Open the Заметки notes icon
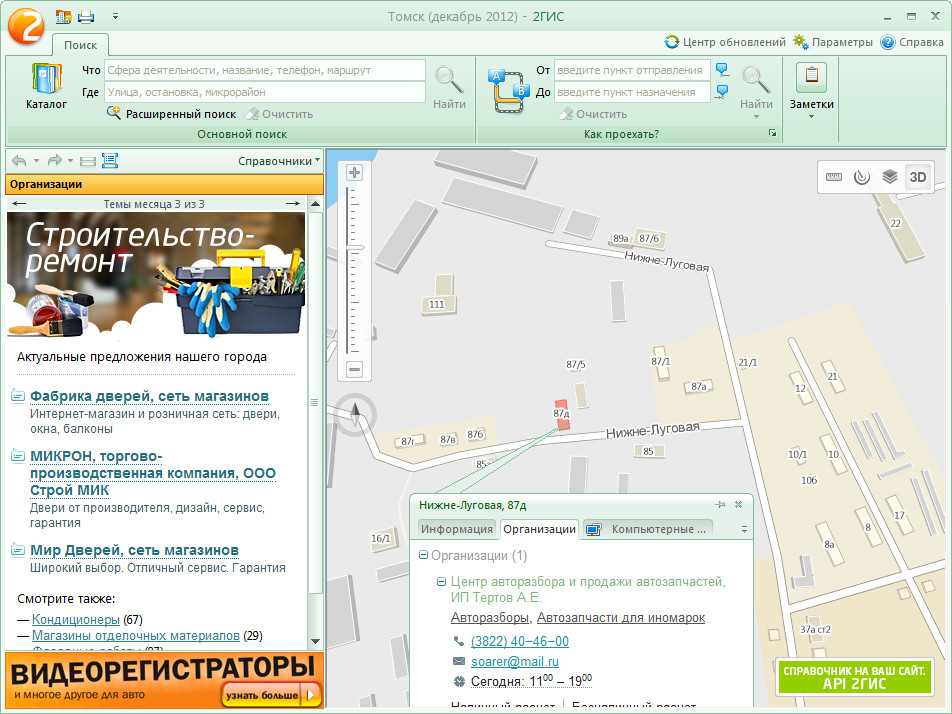Screen dimensions: 952x714 tap(811, 76)
